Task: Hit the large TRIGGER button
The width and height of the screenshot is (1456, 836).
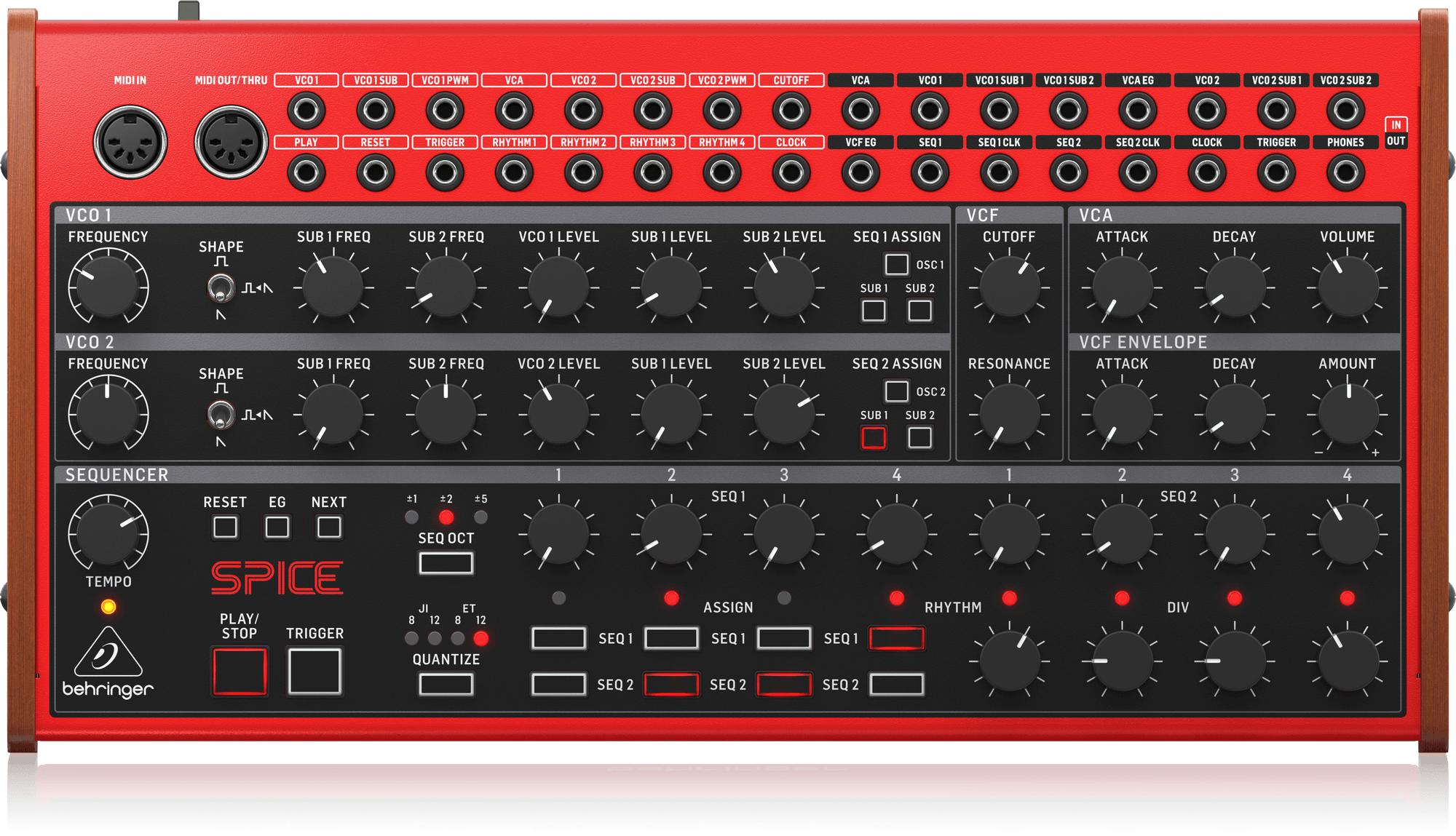Action: click(x=314, y=672)
